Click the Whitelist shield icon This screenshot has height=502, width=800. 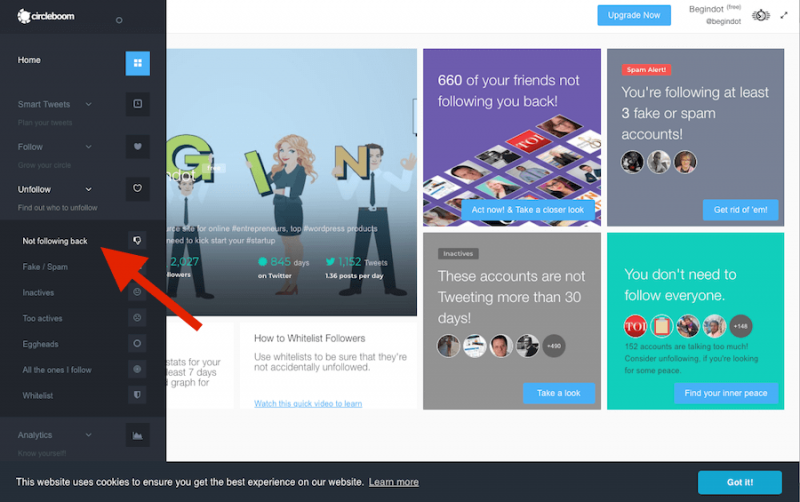coord(137,394)
